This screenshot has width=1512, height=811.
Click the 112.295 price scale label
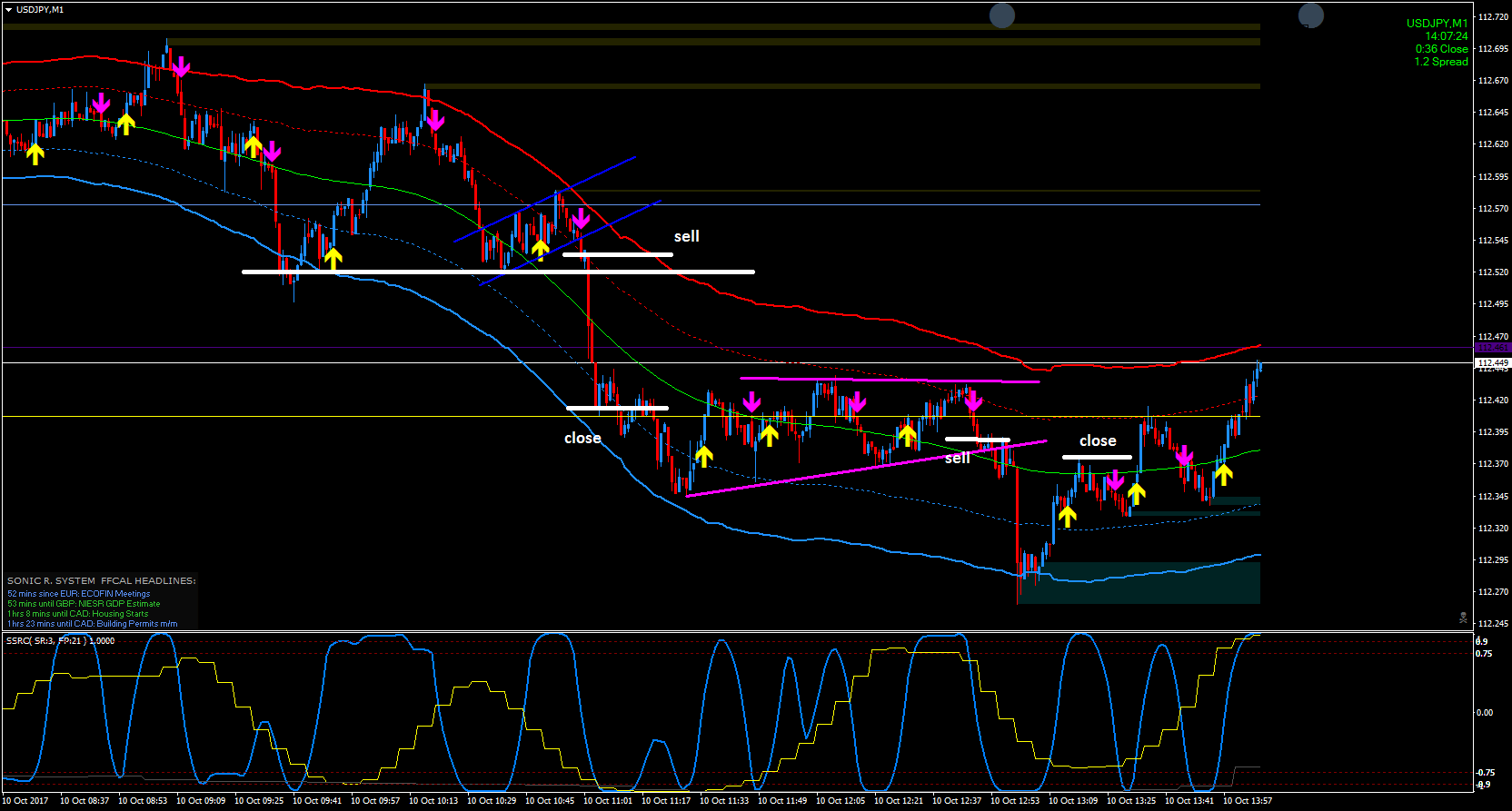point(1493,560)
